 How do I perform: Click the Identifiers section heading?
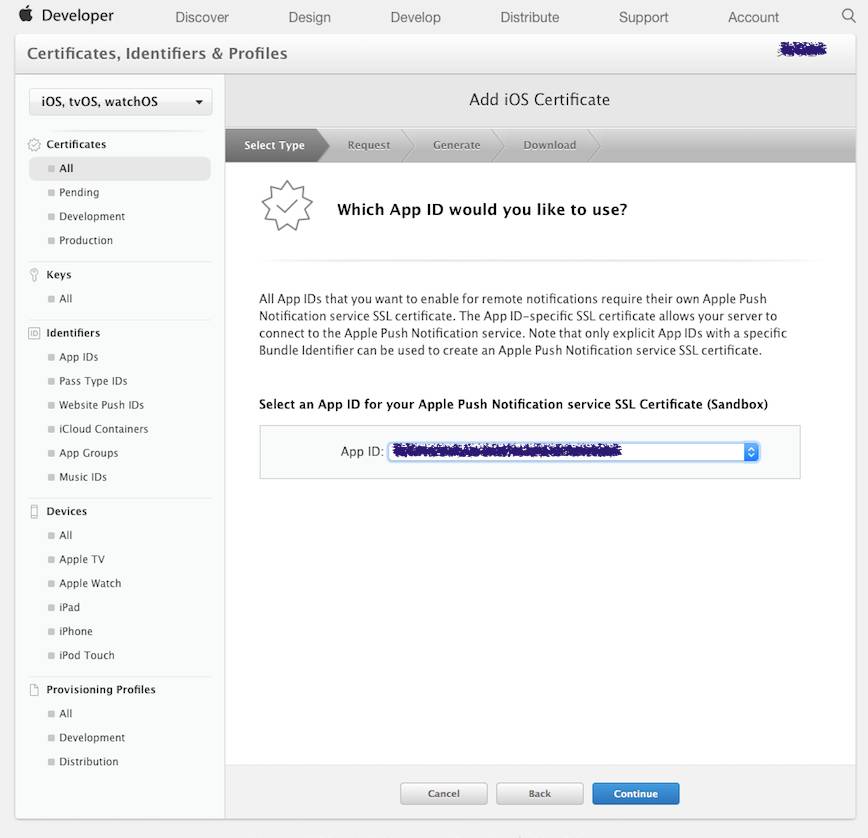[73, 333]
